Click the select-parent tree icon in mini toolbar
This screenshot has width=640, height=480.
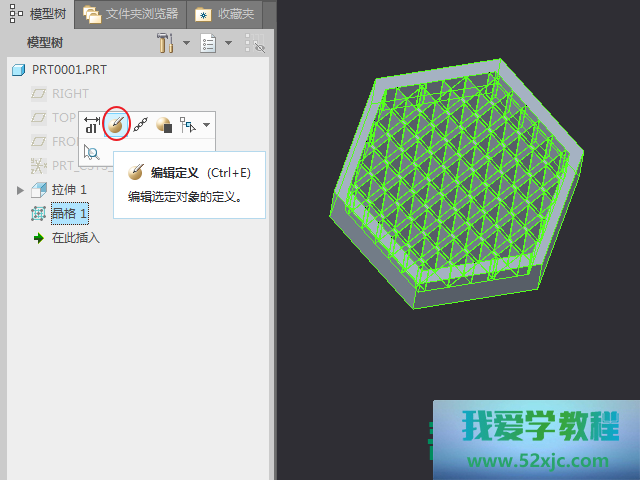(x=187, y=125)
